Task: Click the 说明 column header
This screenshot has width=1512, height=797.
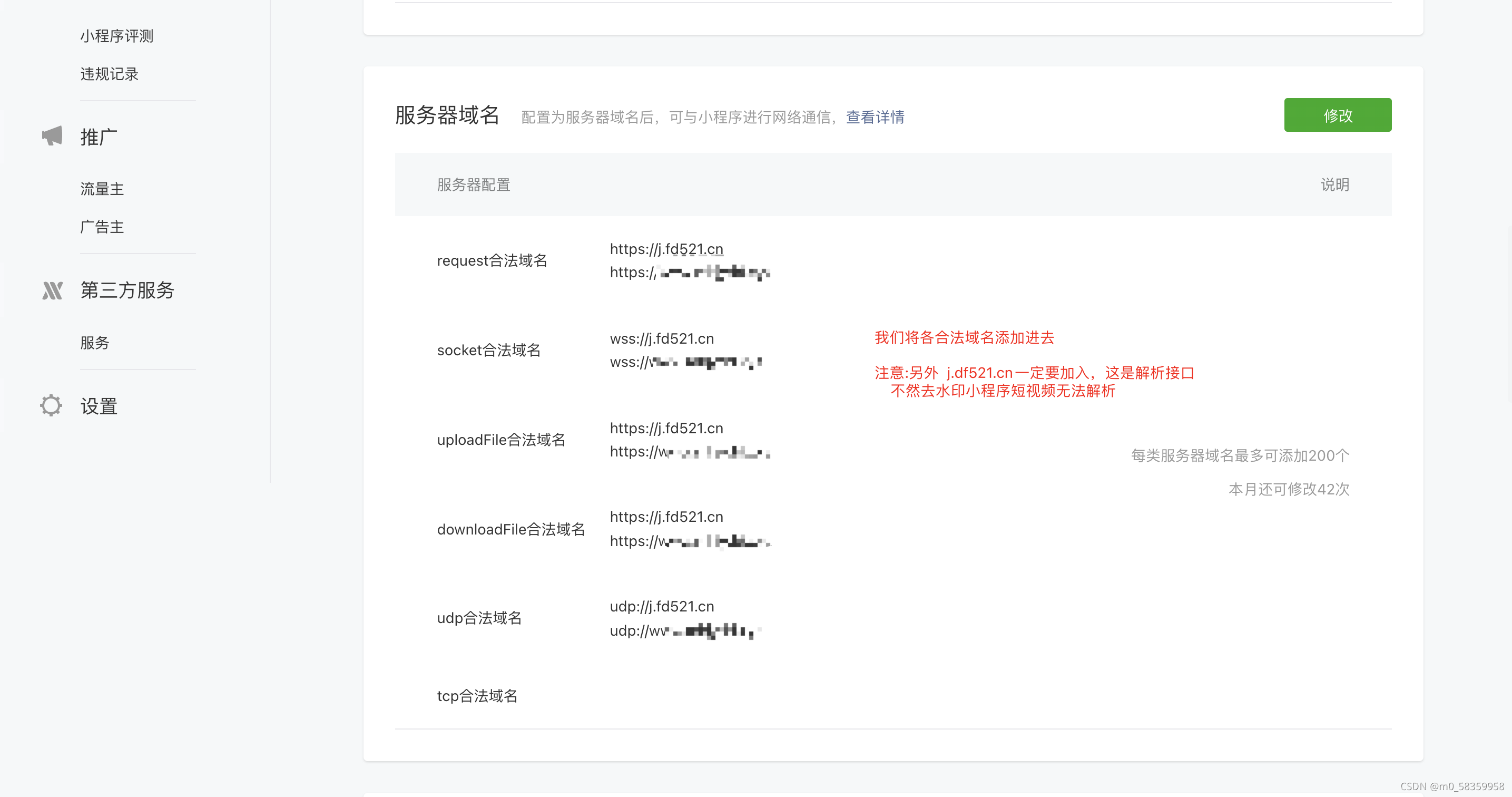Action: [1334, 185]
